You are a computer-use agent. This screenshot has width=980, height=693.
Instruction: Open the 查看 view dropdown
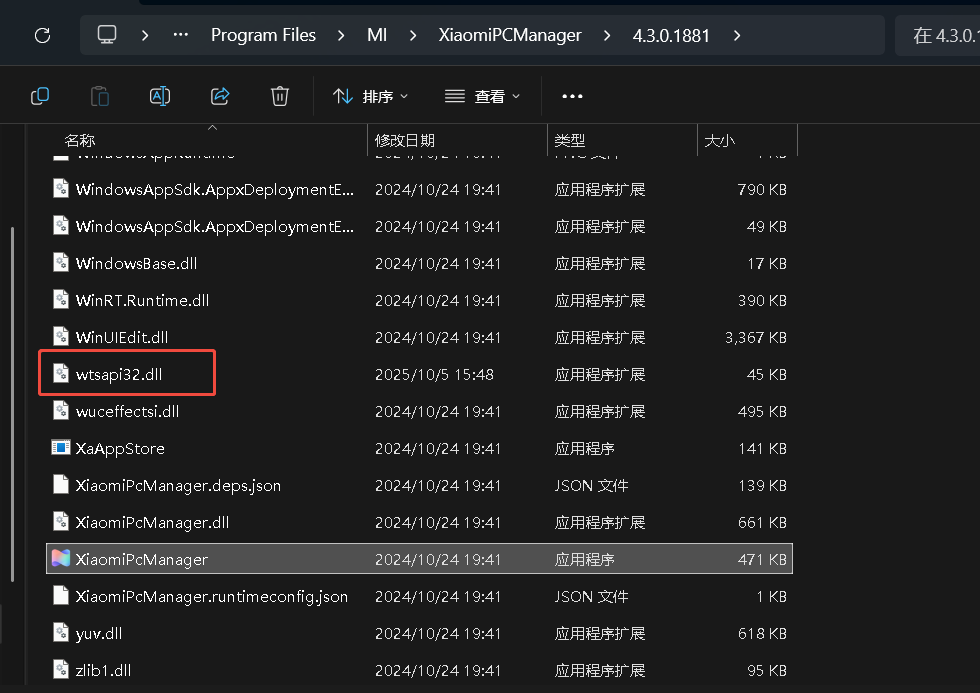[482, 96]
